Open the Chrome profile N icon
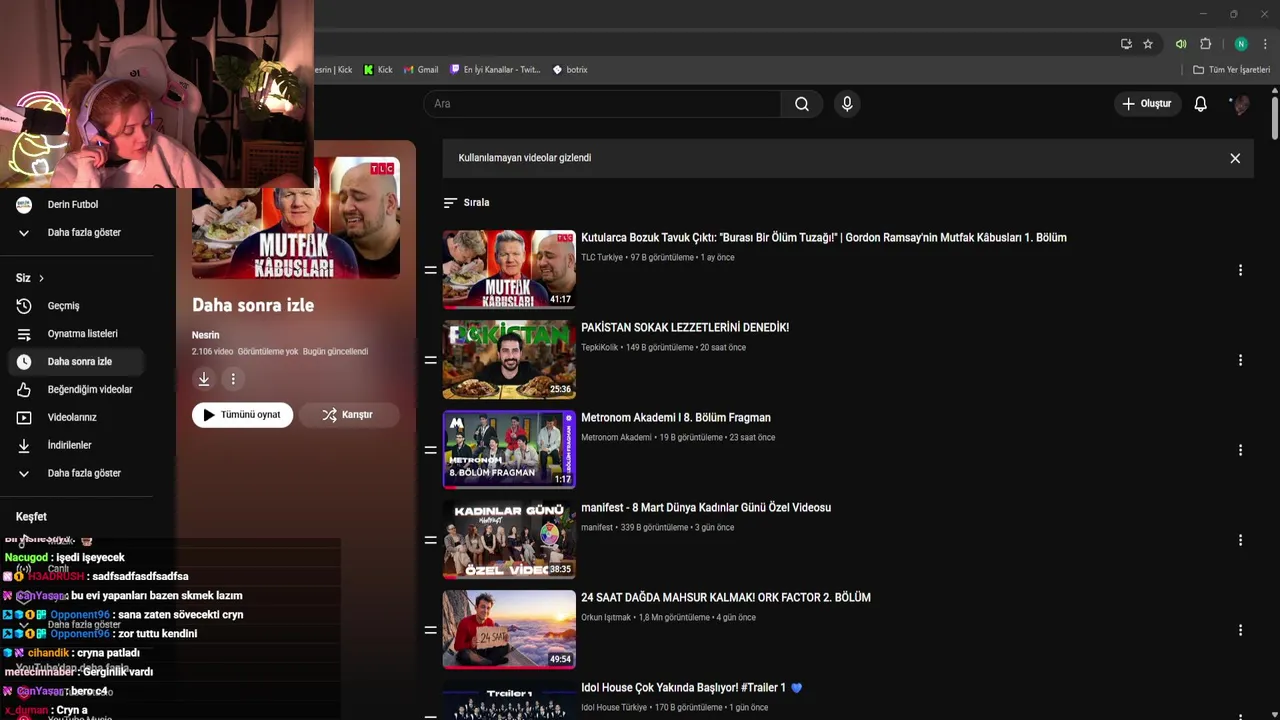1280x720 pixels. tap(1241, 44)
